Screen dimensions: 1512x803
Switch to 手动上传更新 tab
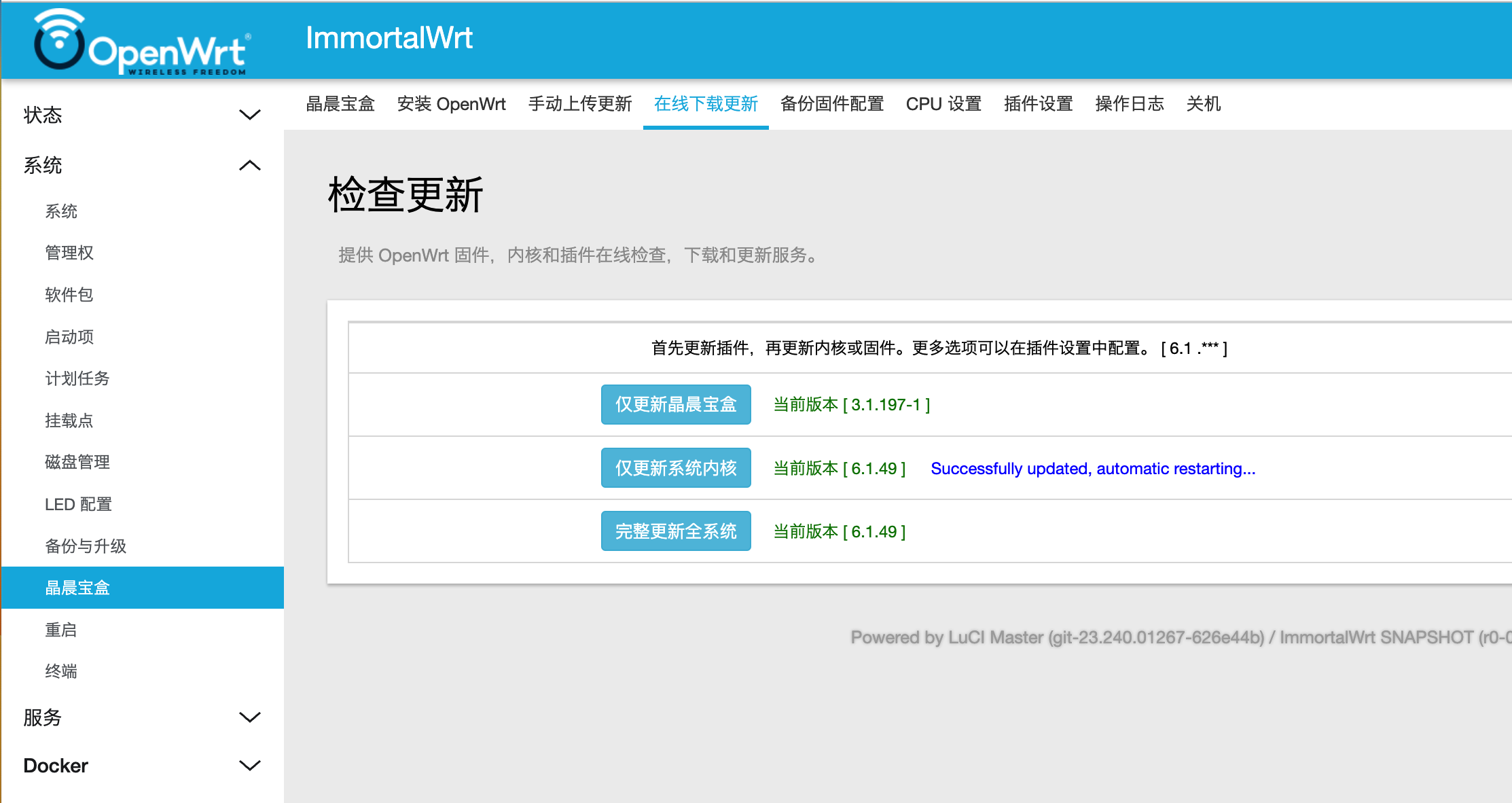pyautogui.click(x=580, y=104)
